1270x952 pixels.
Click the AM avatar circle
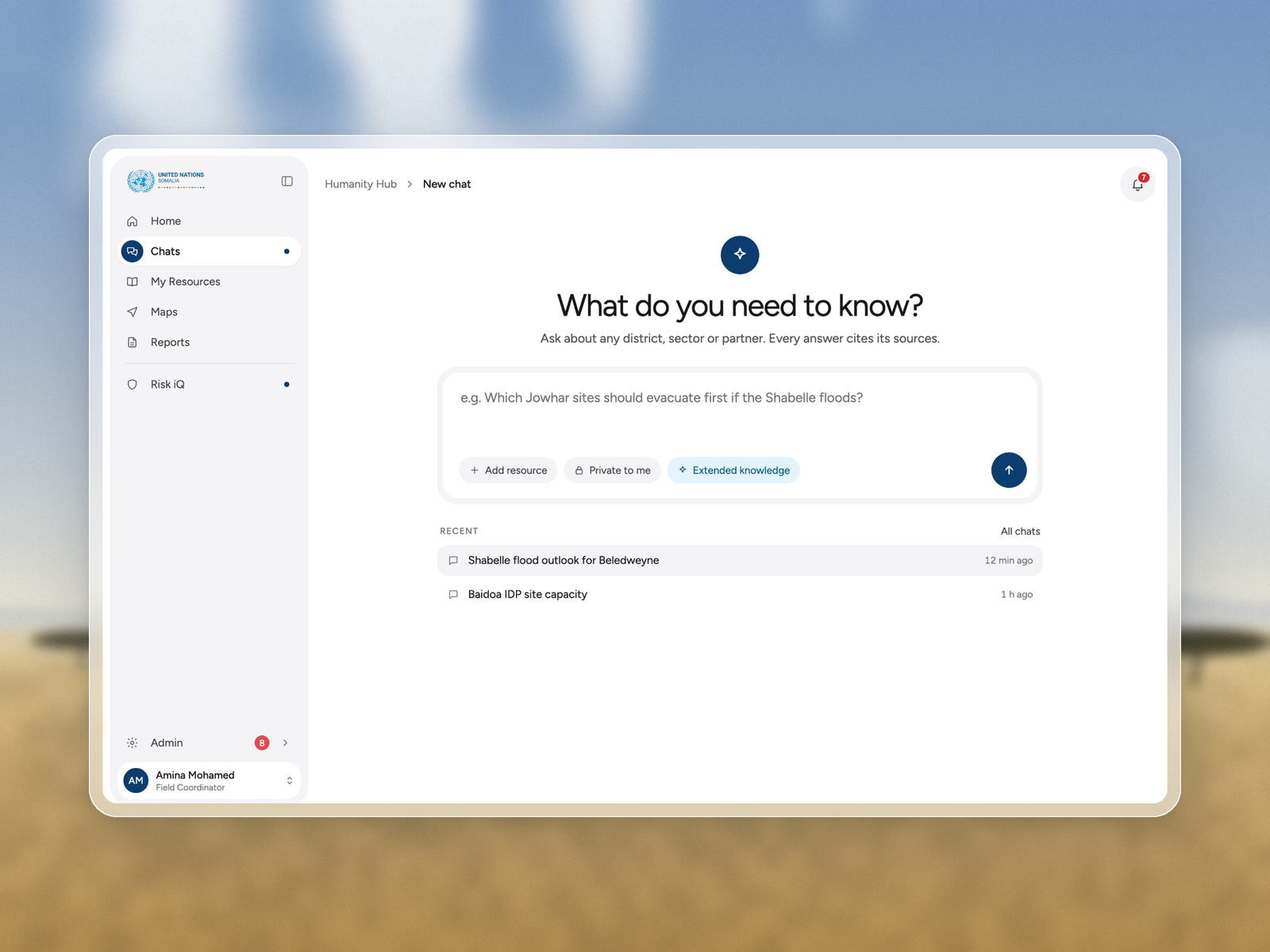(x=137, y=781)
